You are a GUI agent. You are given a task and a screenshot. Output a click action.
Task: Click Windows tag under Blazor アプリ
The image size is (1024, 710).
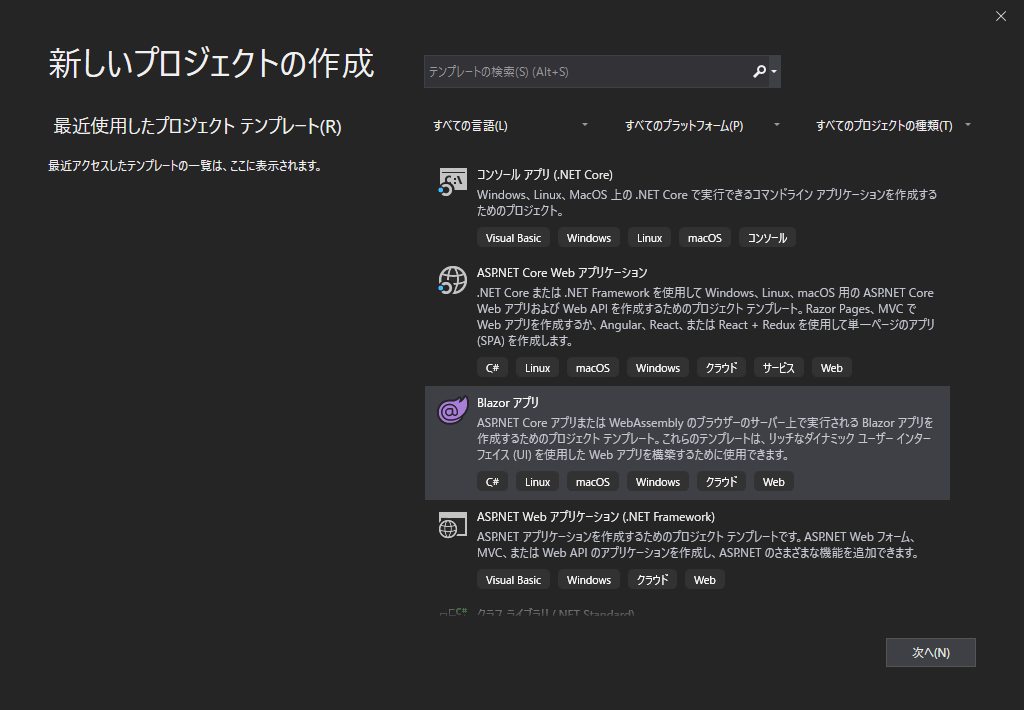(658, 481)
